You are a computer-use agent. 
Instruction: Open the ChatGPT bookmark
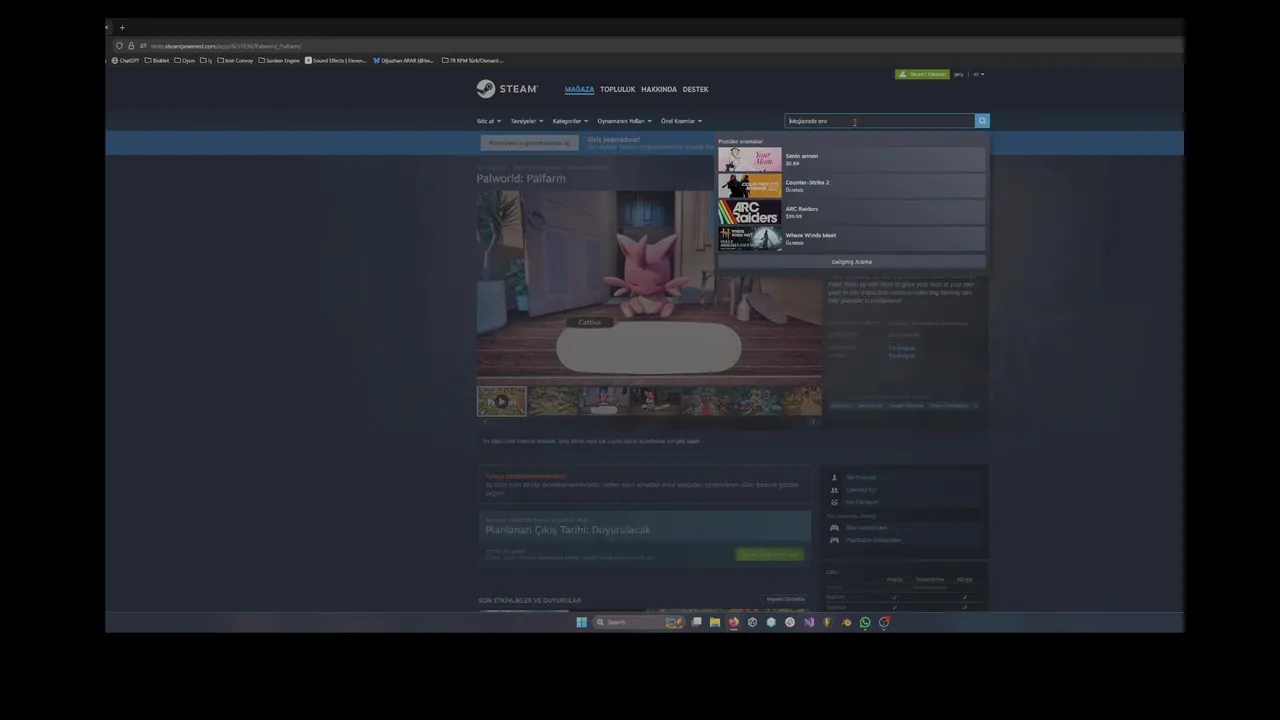pyautogui.click(x=125, y=61)
